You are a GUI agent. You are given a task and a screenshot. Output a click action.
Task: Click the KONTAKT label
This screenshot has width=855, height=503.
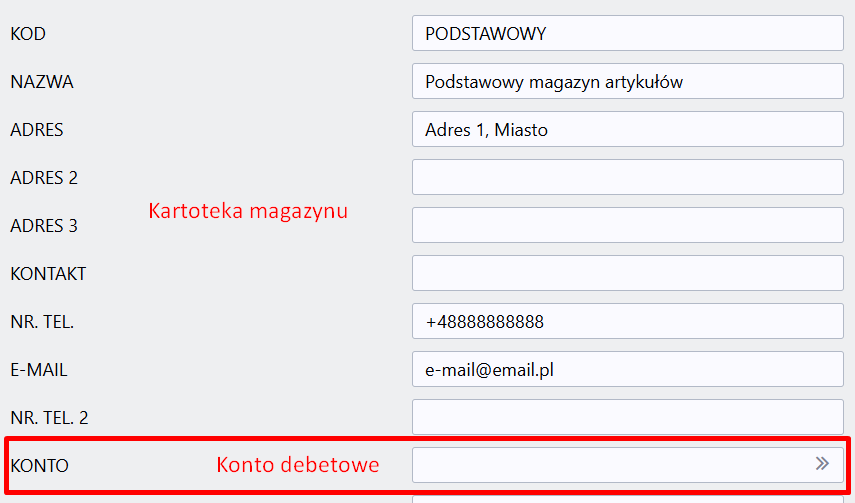(x=48, y=274)
